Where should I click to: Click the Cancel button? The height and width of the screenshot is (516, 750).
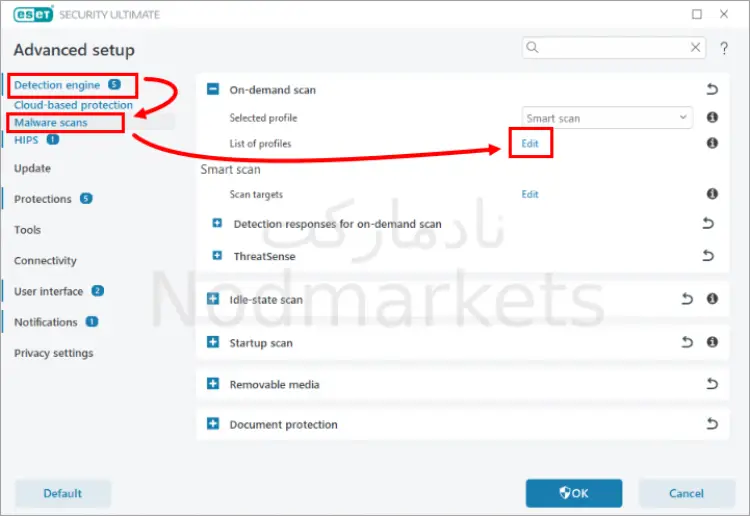point(686,493)
